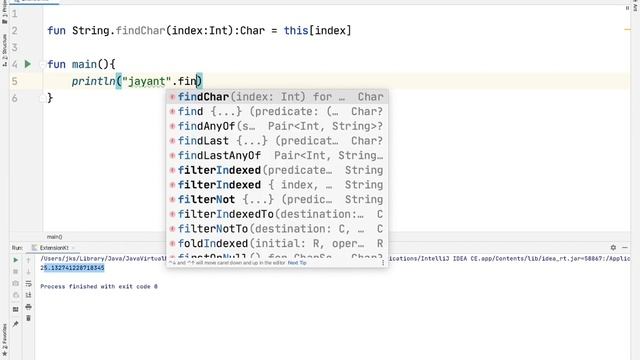Click 'Process finished with exit code 0' text
This screenshot has height=360, width=640.
tap(99, 287)
